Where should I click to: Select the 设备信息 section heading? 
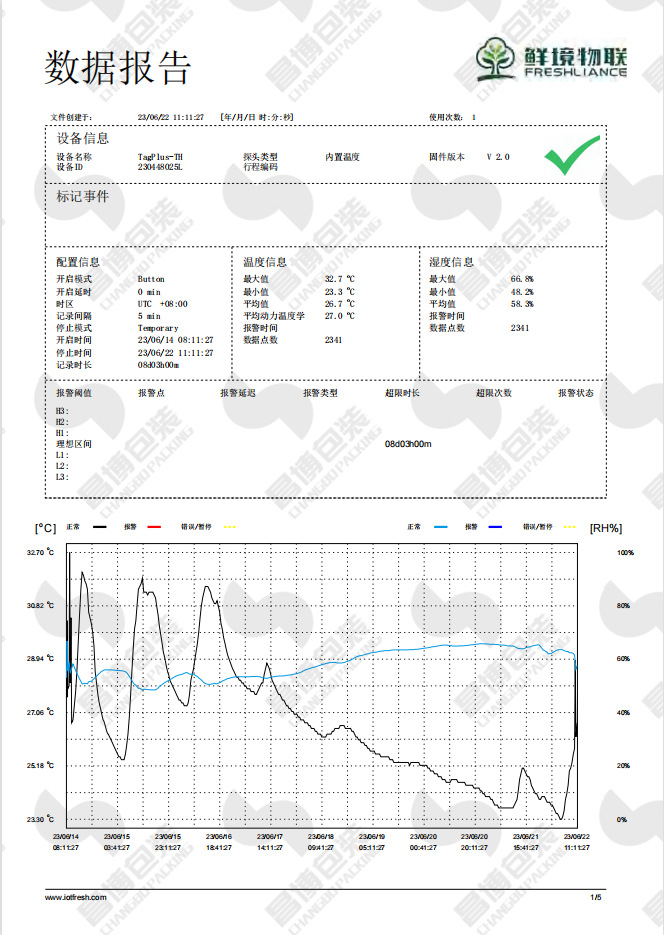point(83,139)
